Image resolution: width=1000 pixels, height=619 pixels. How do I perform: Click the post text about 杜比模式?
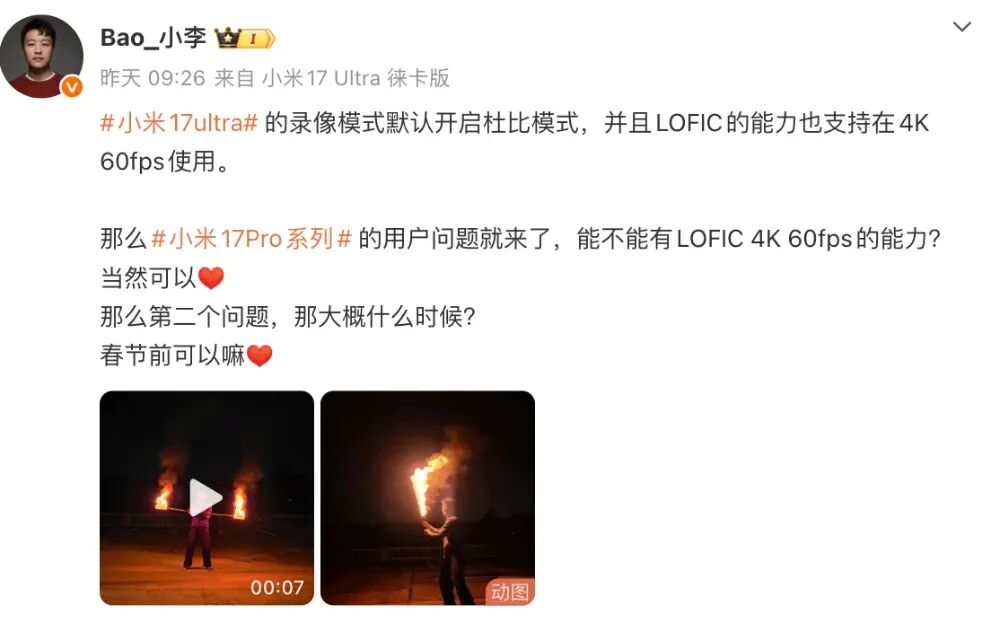pyautogui.click(x=422, y=122)
